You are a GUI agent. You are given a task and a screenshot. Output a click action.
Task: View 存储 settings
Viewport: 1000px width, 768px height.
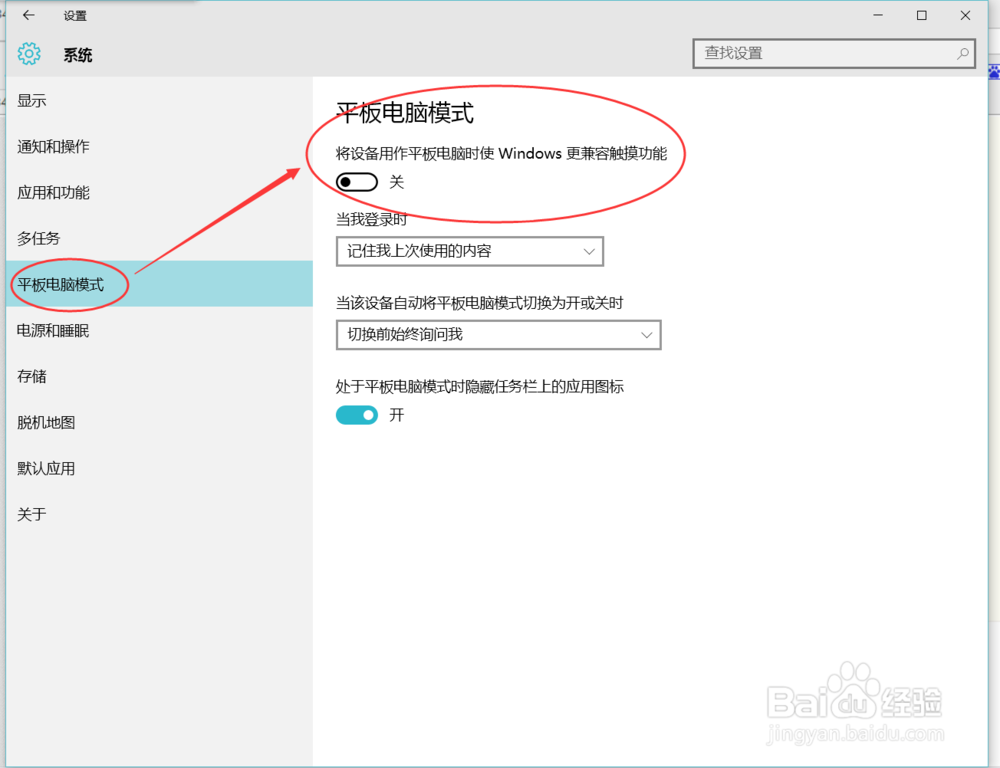pos(35,376)
